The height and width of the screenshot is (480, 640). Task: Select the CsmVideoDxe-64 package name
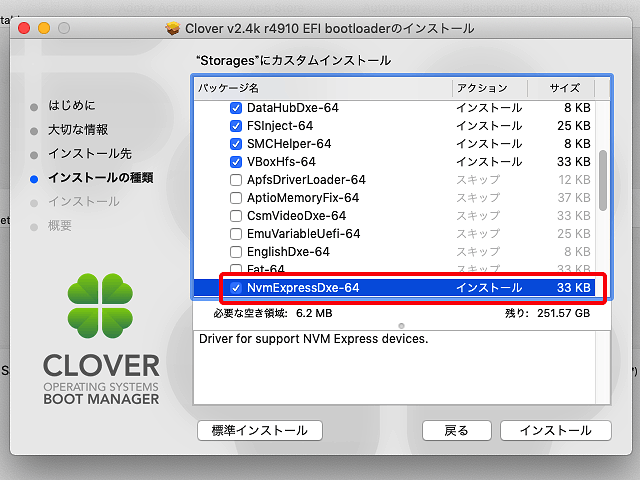[x=296, y=216]
